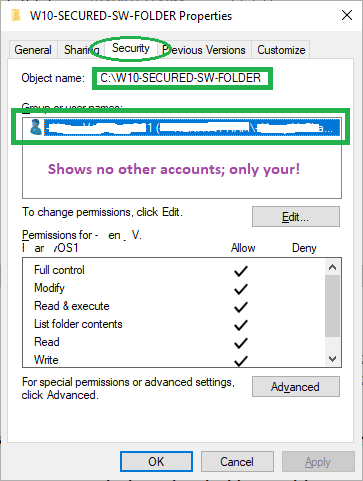Open Advanced security settings

pos(296,387)
